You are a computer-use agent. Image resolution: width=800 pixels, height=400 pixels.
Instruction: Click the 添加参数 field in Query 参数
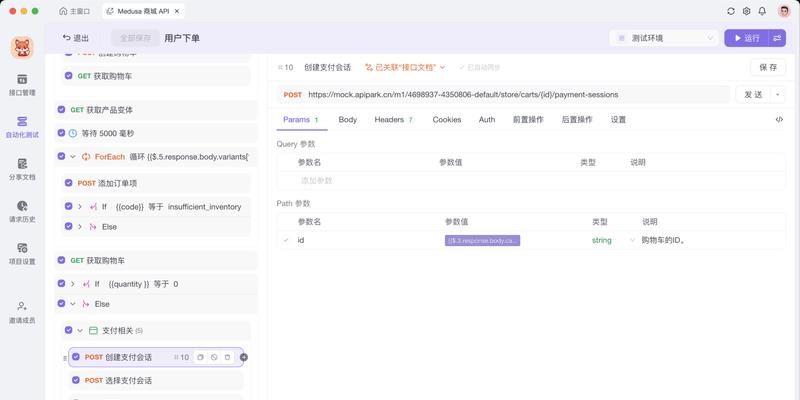click(317, 181)
